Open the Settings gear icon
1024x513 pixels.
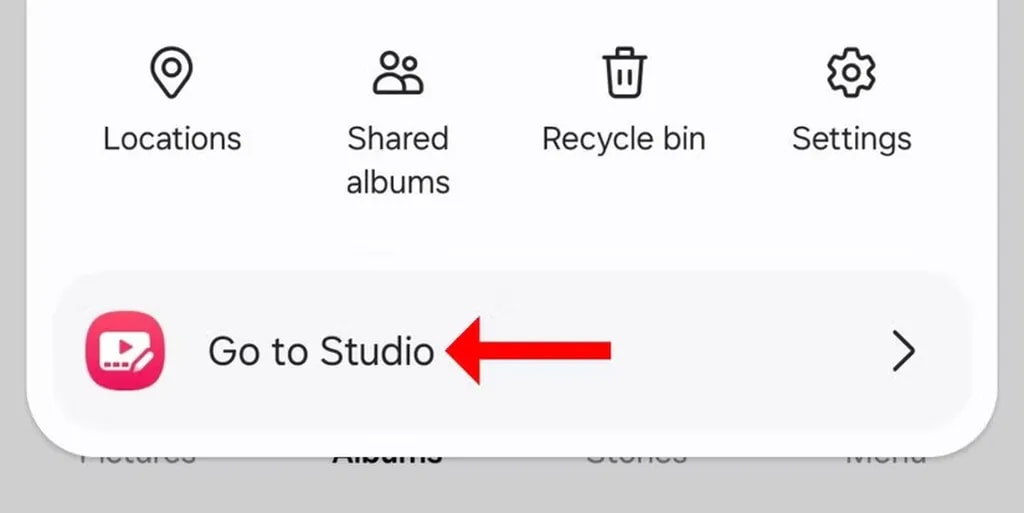pos(851,72)
